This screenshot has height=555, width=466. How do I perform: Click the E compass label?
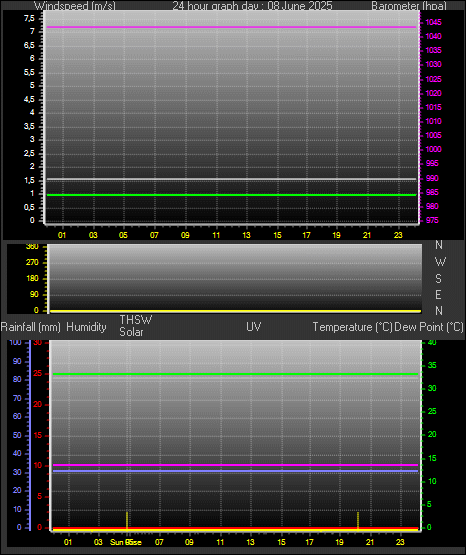[438, 294]
